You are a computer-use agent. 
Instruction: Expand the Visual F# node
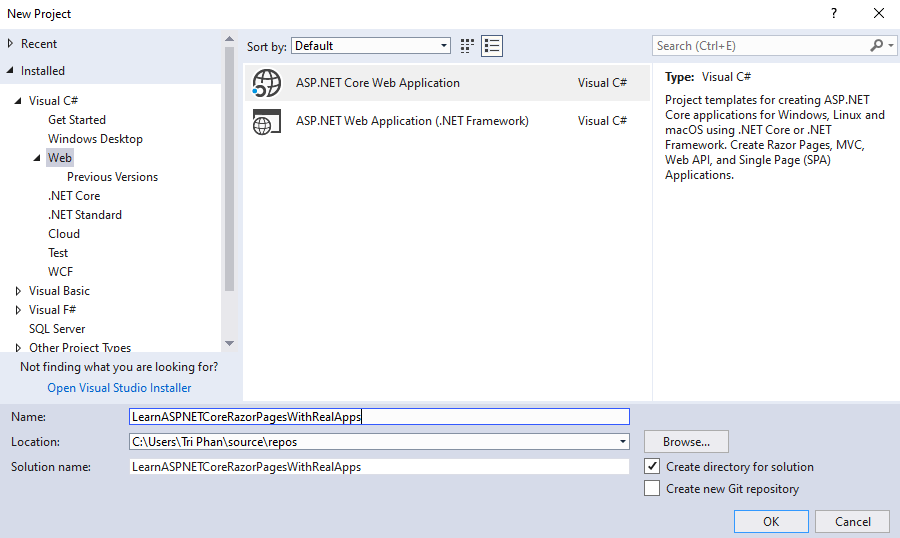pyautogui.click(x=18, y=309)
